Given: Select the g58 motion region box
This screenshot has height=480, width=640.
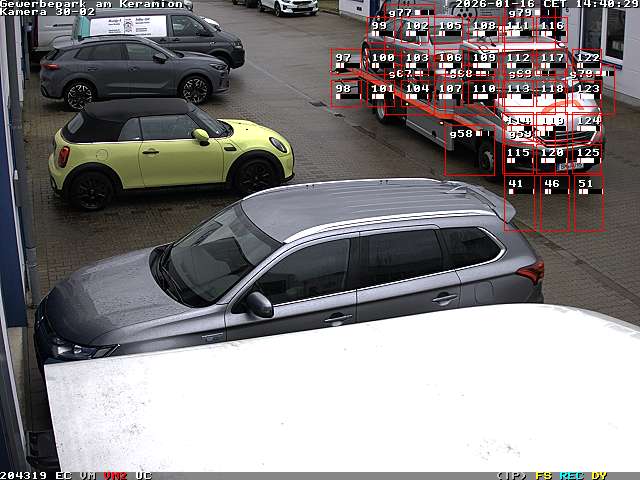Looking at the screenshot, I should (469, 150).
